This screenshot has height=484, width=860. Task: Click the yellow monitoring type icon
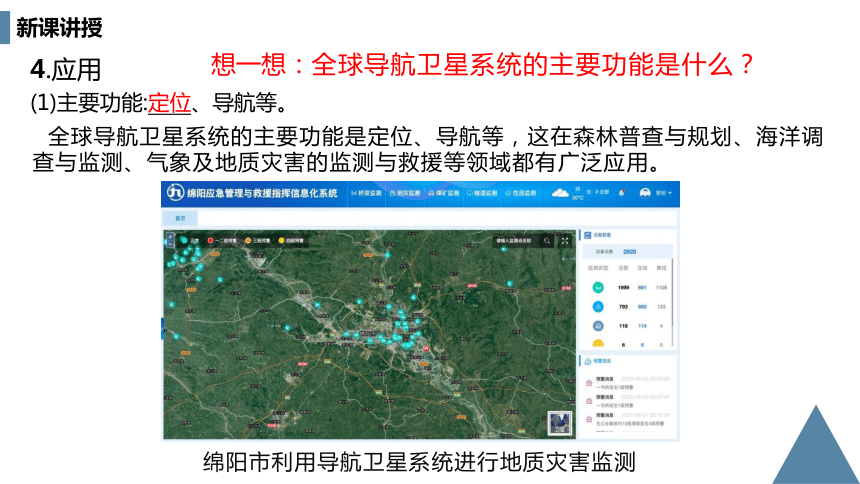click(x=598, y=344)
